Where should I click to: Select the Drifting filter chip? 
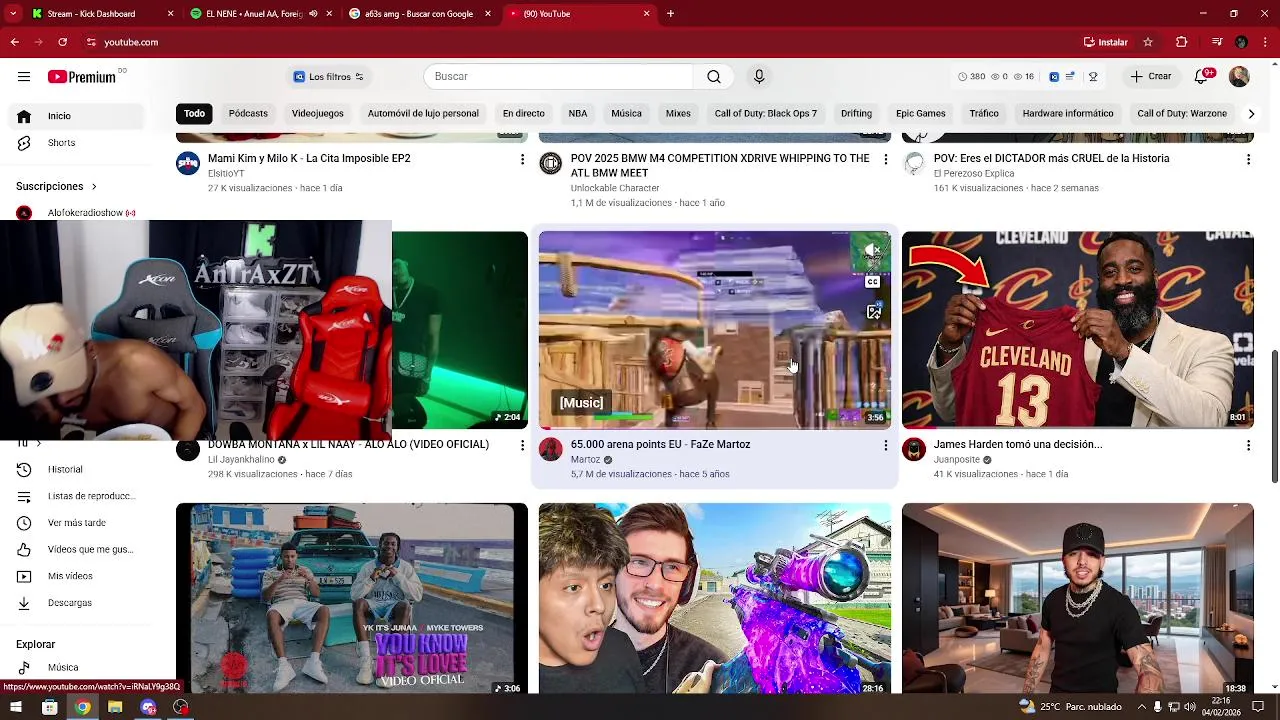(856, 114)
